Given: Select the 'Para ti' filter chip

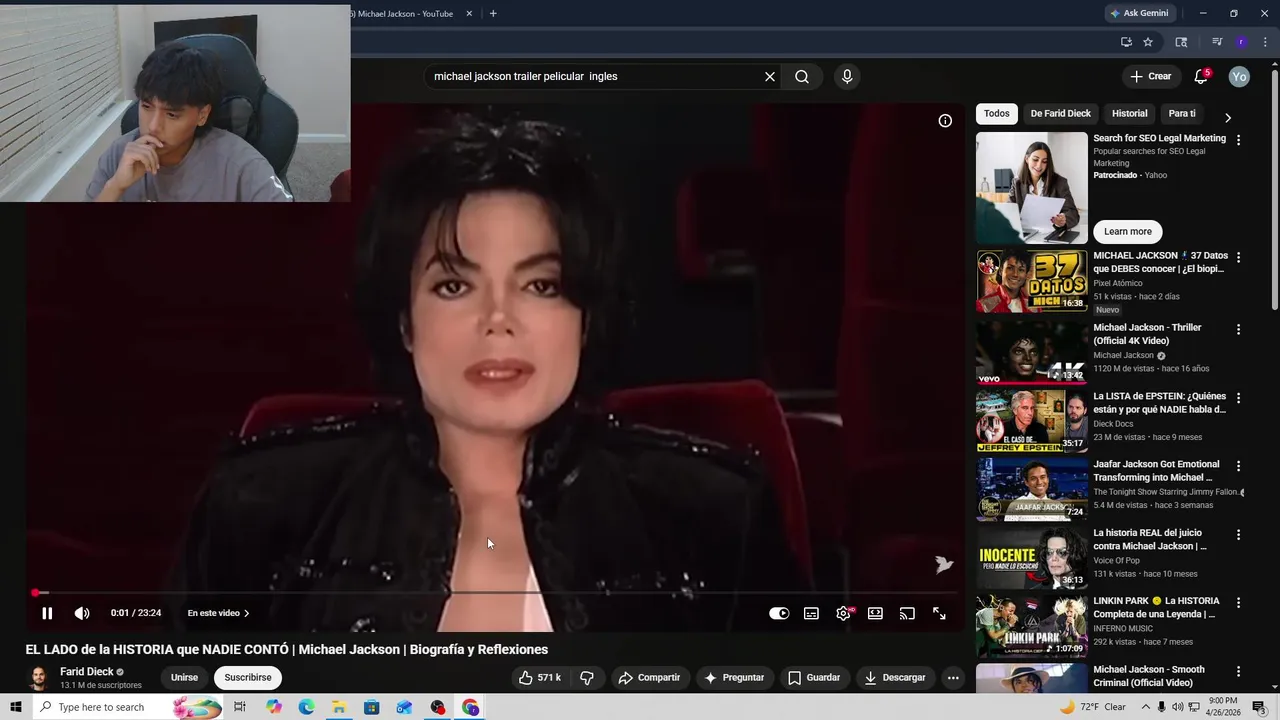Looking at the screenshot, I should [1182, 113].
